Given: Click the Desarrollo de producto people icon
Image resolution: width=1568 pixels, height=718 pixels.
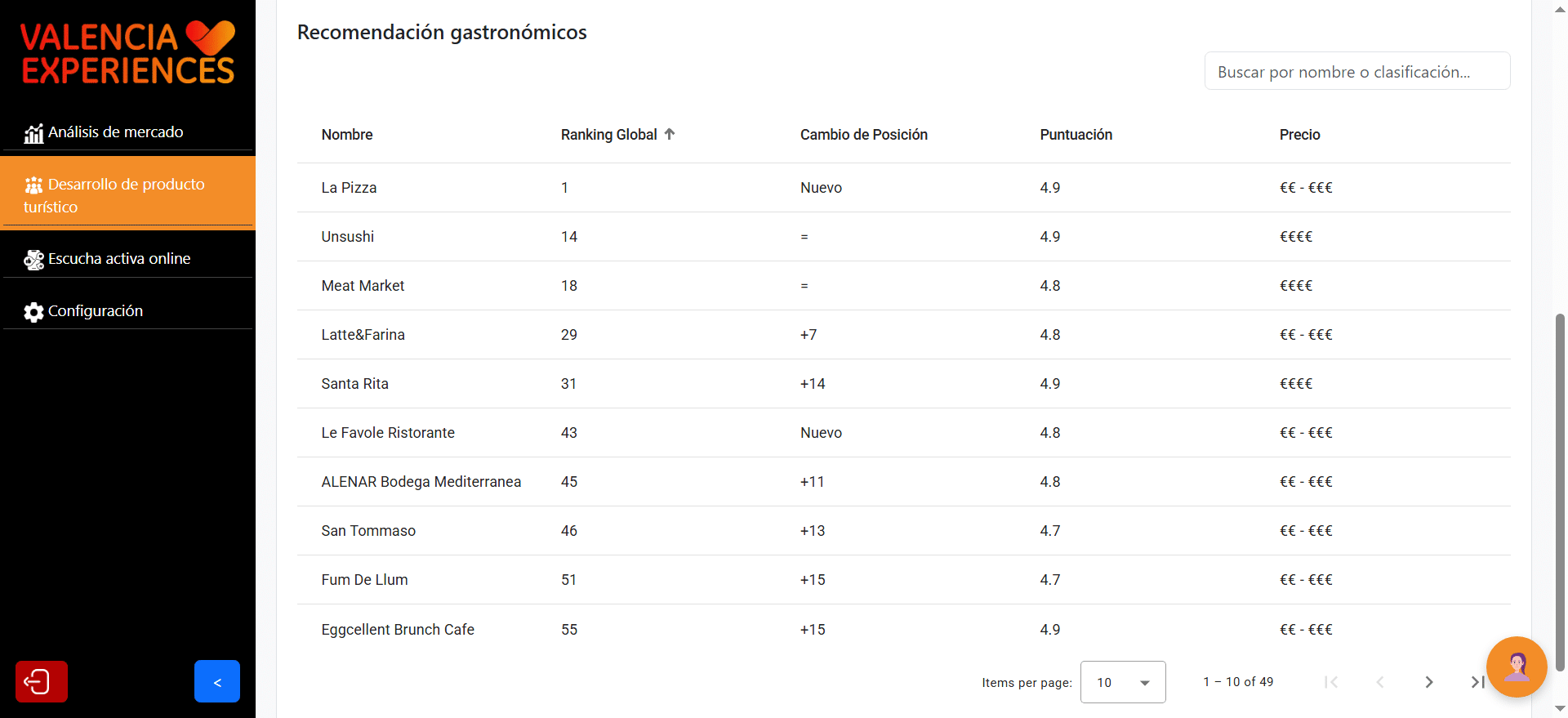Looking at the screenshot, I should pyautogui.click(x=33, y=185).
